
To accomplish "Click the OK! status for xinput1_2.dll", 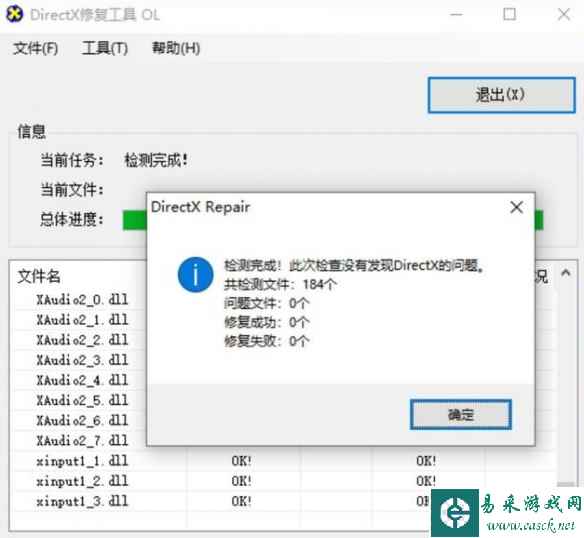I will [241, 481].
